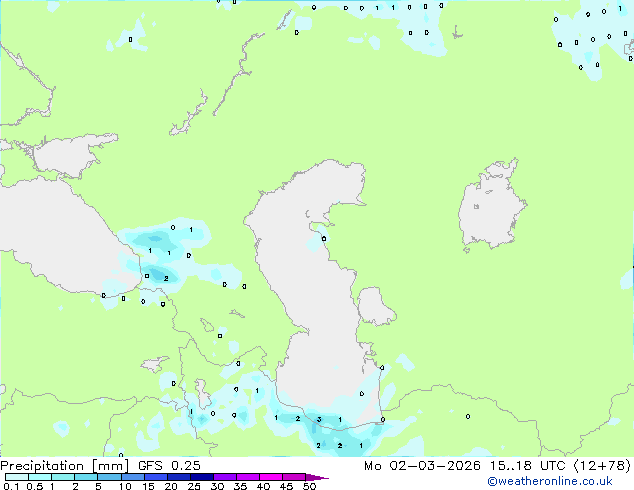This screenshot has height=490, width=634.
Task: Click the '3' precipitation value on the map
Action: 319,420
